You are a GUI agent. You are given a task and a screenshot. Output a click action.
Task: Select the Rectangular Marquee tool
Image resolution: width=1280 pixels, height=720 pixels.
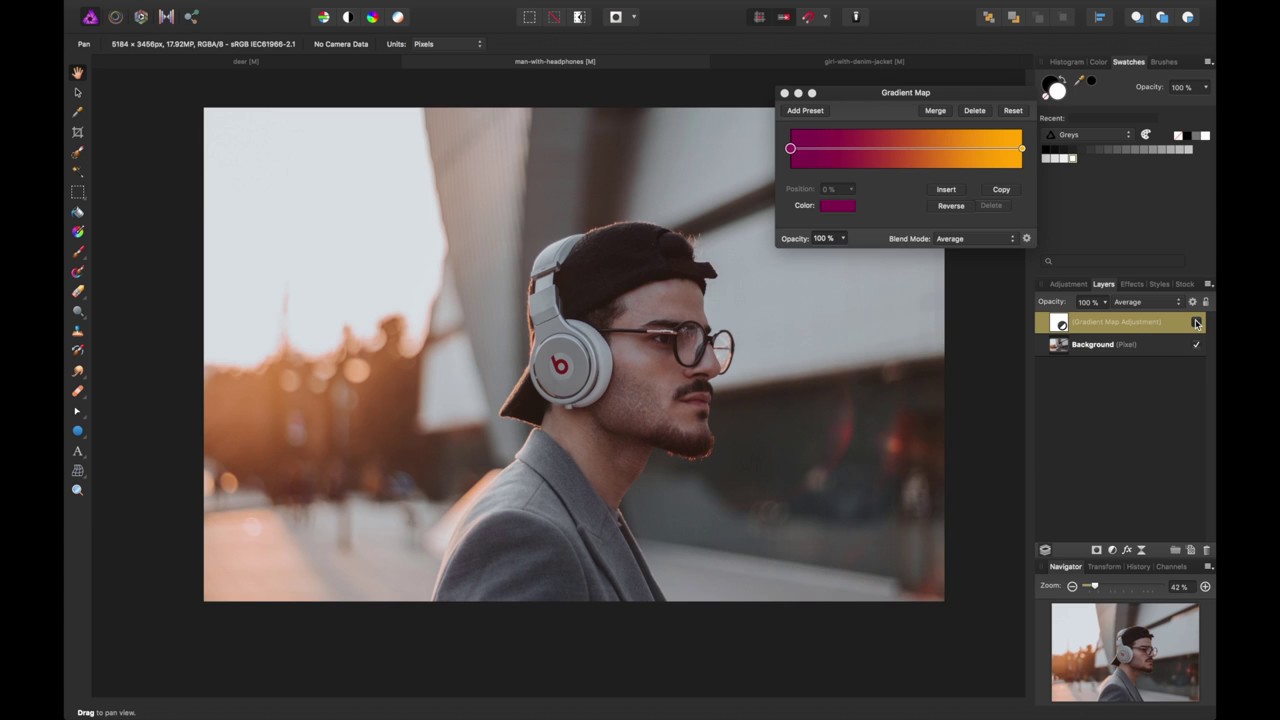77,192
